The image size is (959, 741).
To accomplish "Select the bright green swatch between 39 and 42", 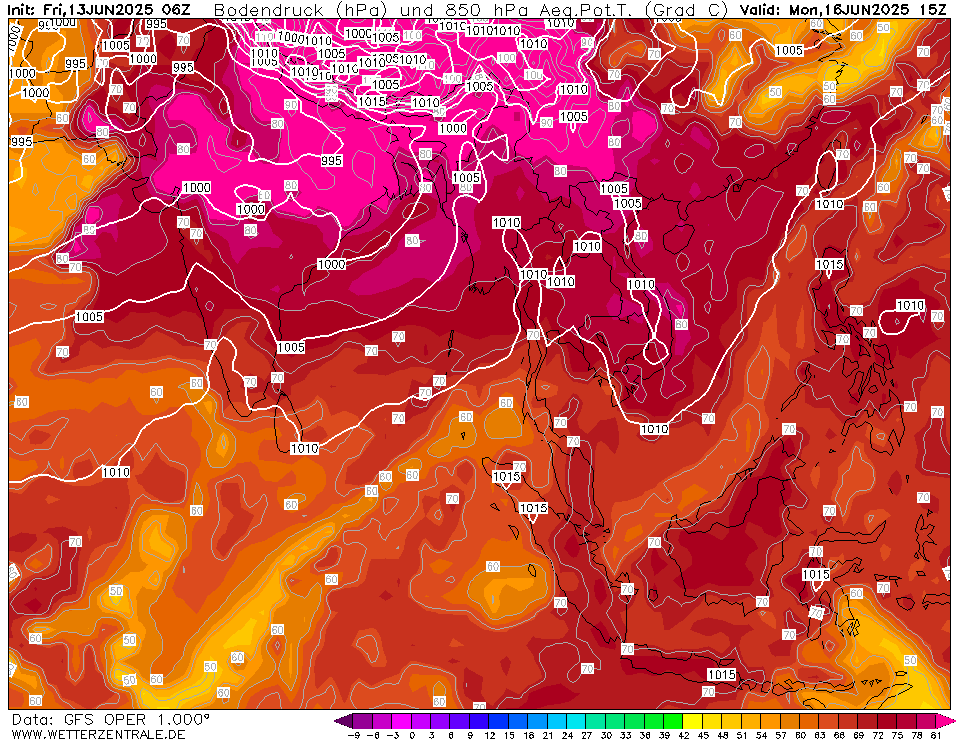I will pos(673,720).
